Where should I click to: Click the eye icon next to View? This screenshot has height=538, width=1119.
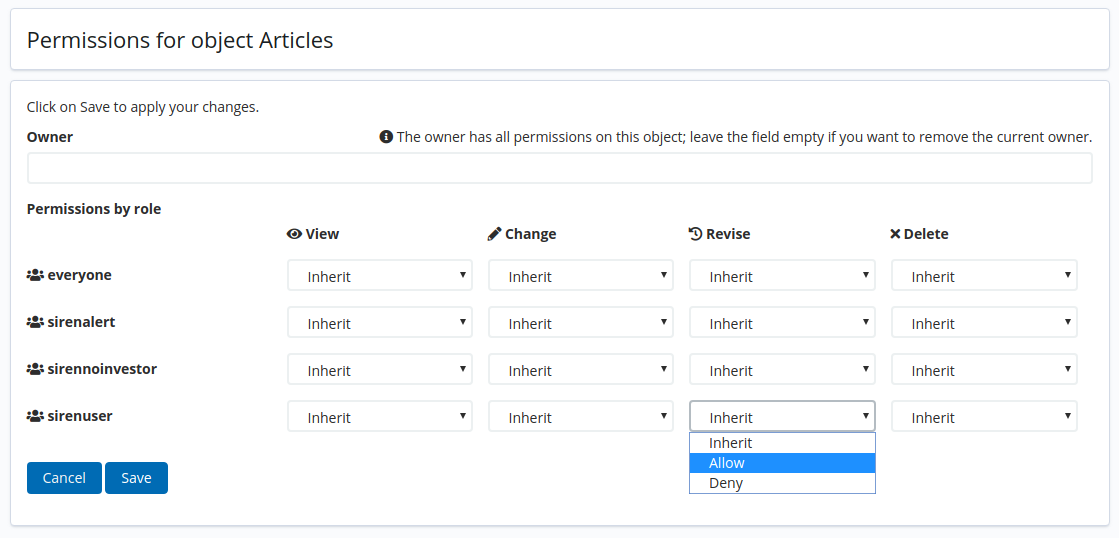tap(294, 234)
